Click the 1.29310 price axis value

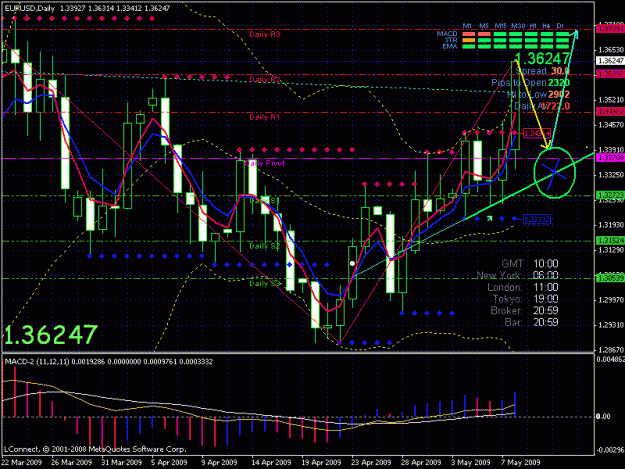pos(611,325)
